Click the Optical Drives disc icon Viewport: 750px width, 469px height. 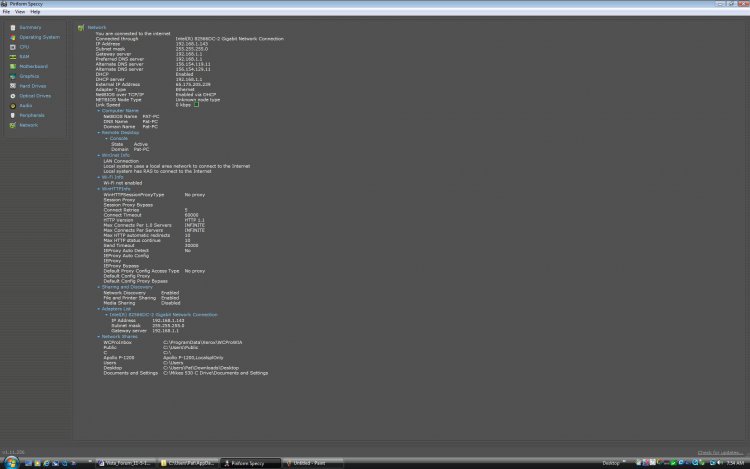pos(13,96)
